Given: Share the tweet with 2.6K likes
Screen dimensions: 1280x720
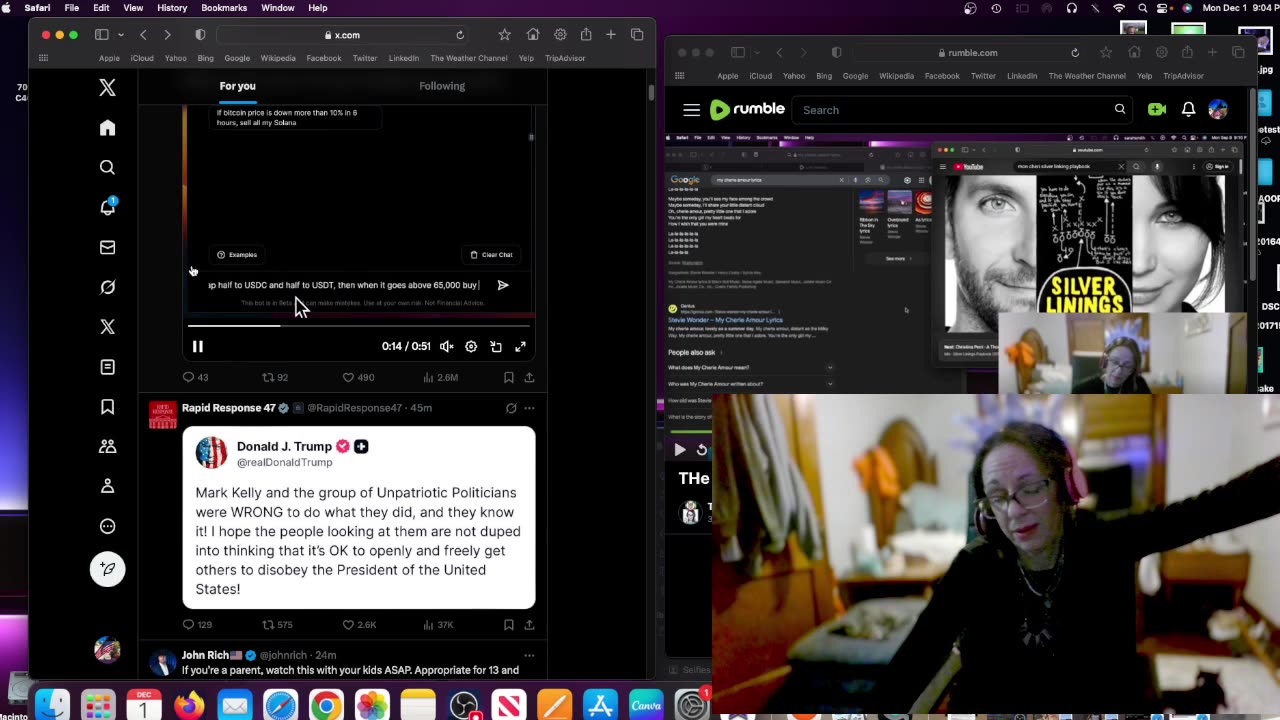Looking at the screenshot, I should [x=529, y=625].
